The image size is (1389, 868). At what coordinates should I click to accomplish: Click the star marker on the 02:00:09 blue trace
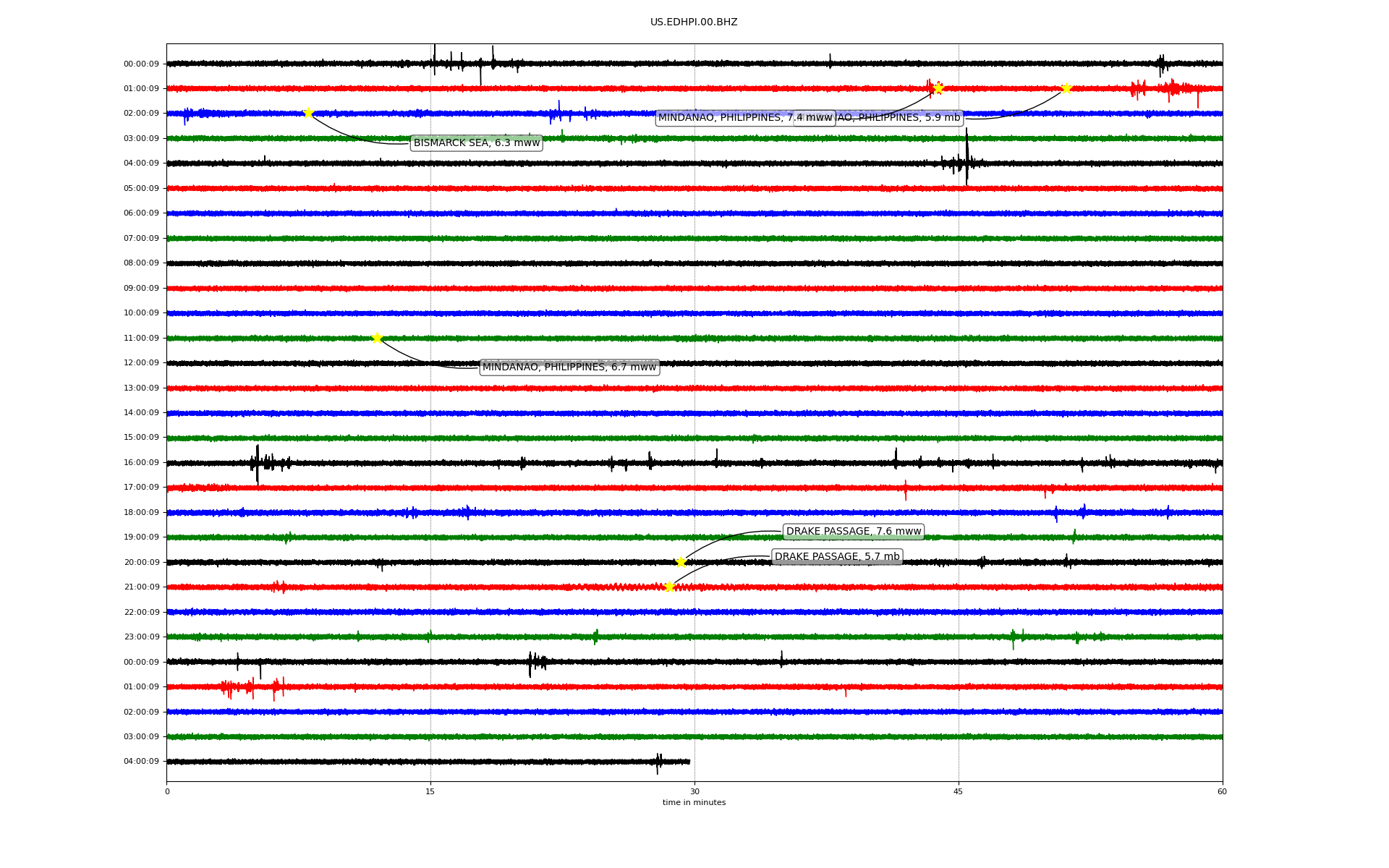point(308,113)
